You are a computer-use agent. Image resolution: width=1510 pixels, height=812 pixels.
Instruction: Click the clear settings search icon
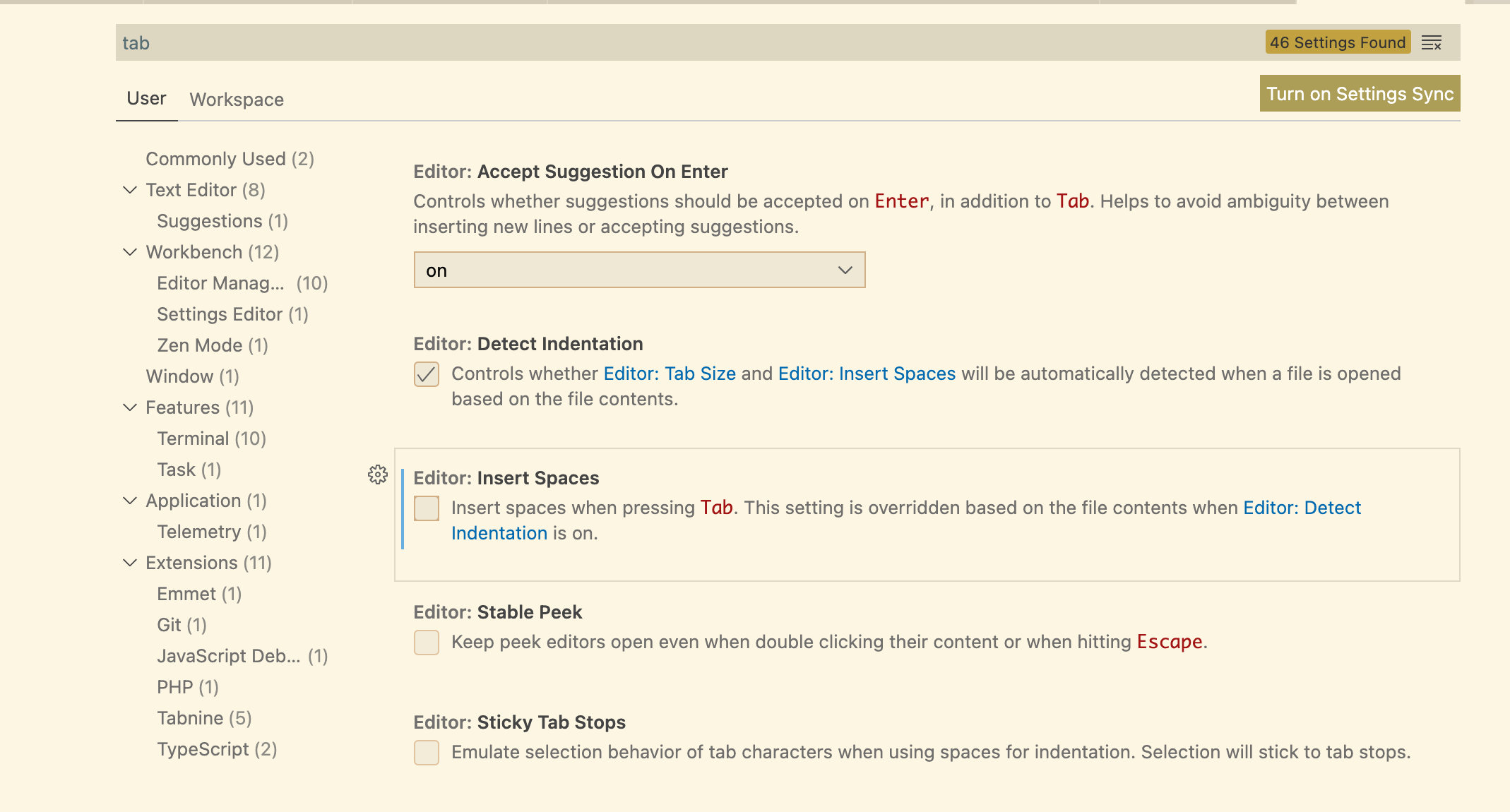coord(1431,43)
